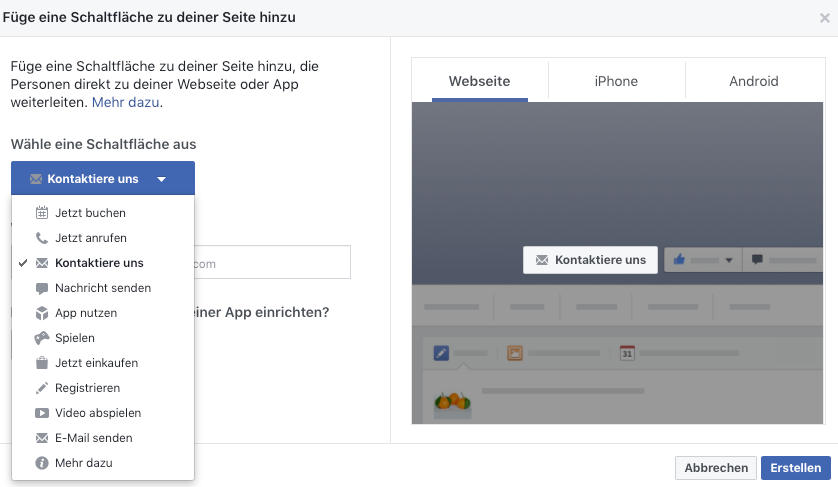Select Jetzt einkaufen option
This screenshot has height=487, width=838.
(103, 363)
